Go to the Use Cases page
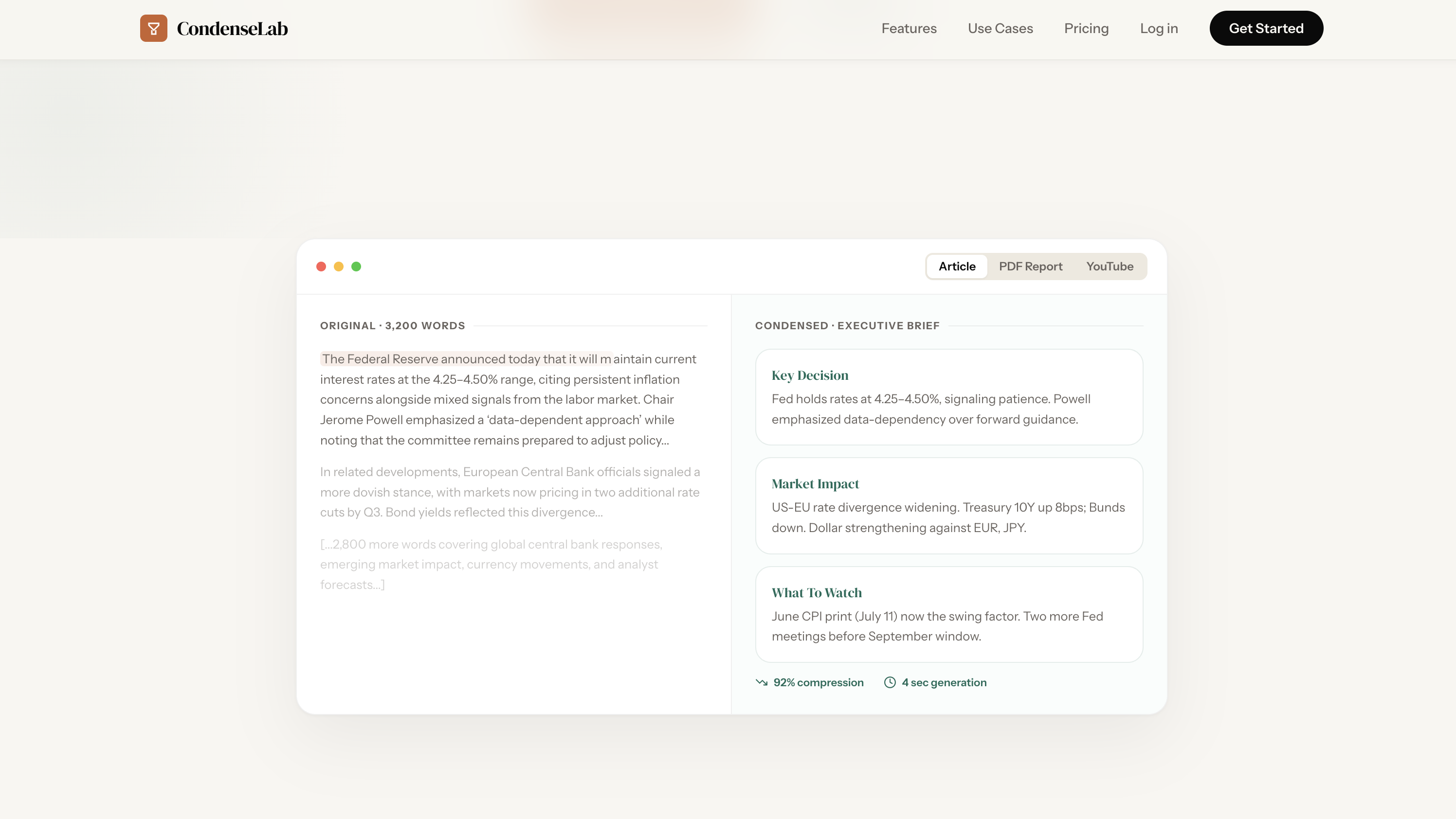 (1000, 28)
